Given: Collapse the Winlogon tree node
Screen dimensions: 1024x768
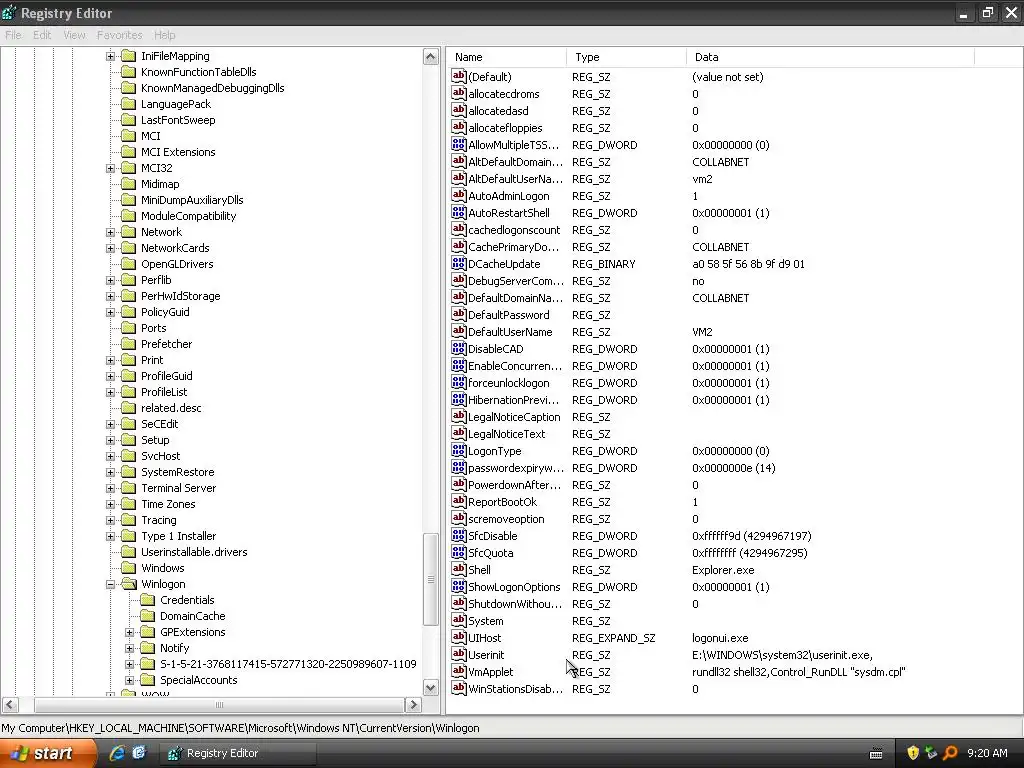Looking at the screenshot, I should pos(110,584).
